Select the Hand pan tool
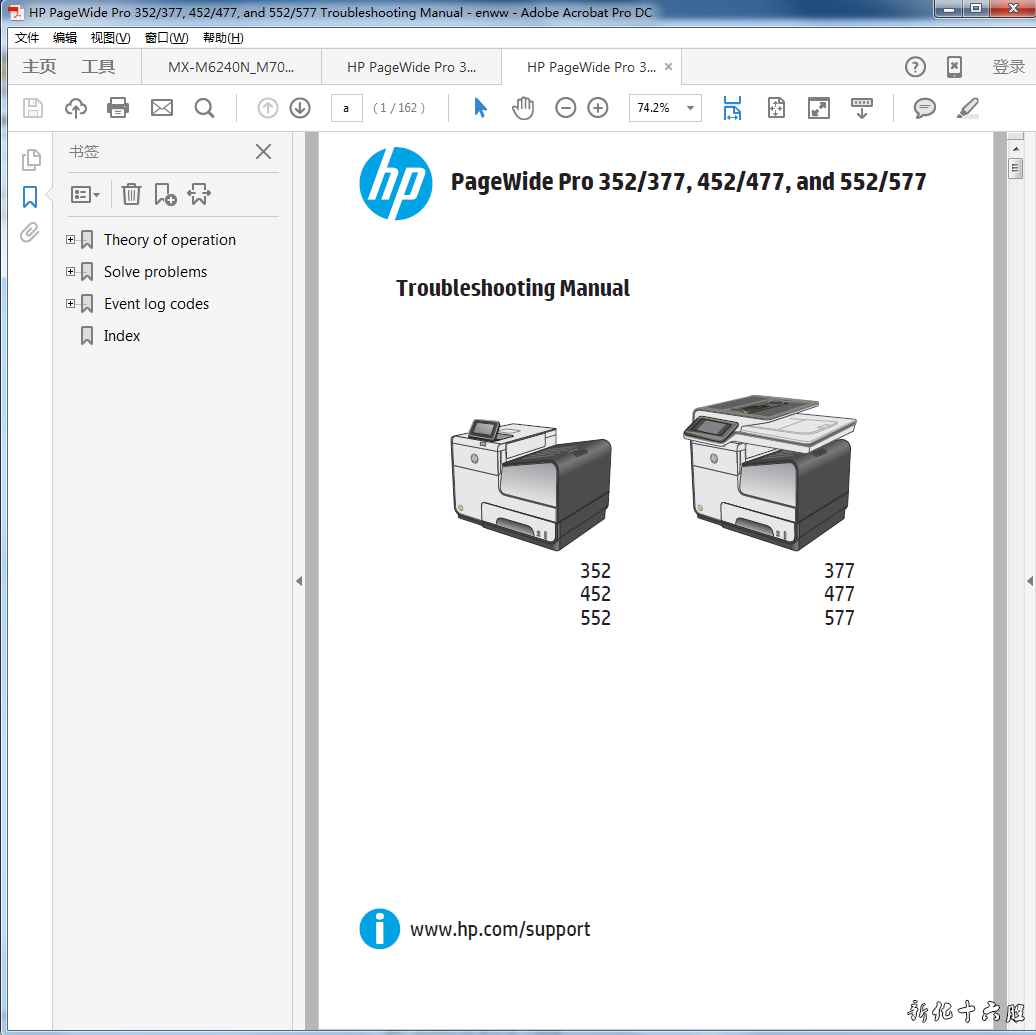1036x1035 pixels. click(x=523, y=108)
